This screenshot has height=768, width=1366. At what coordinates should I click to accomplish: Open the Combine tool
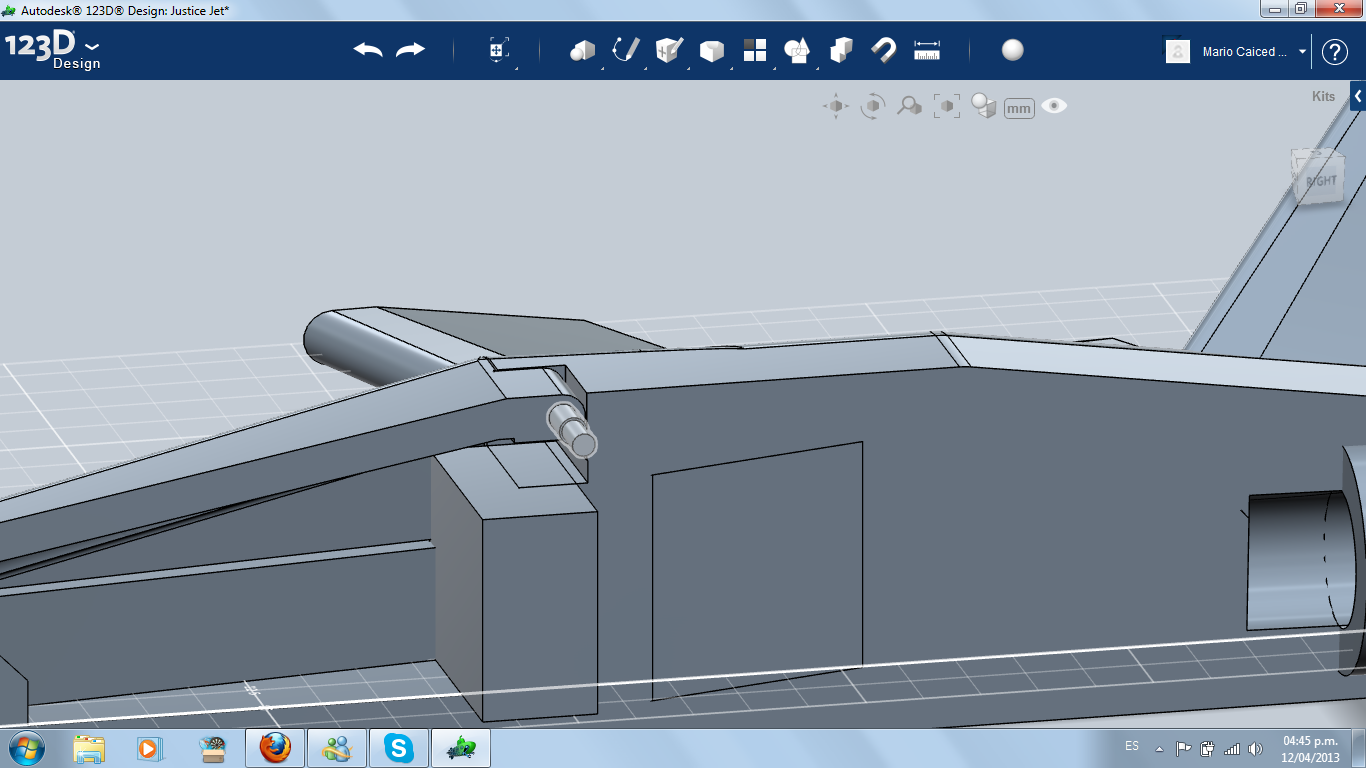click(841, 50)
